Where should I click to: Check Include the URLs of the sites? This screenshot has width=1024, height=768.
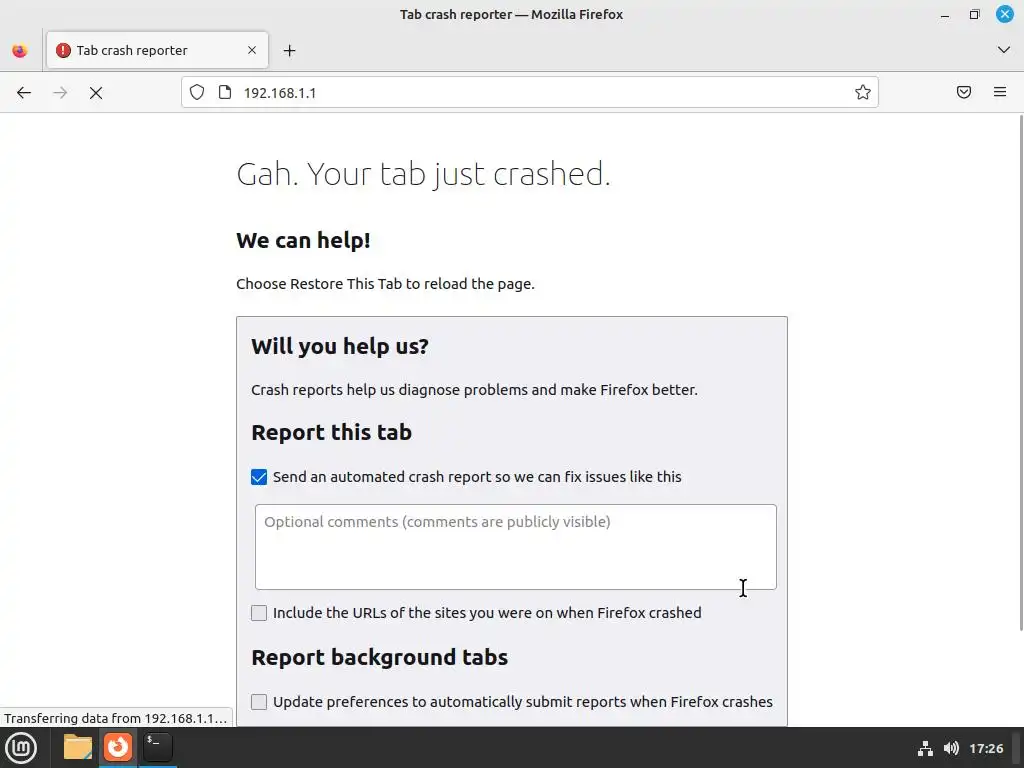259,613
